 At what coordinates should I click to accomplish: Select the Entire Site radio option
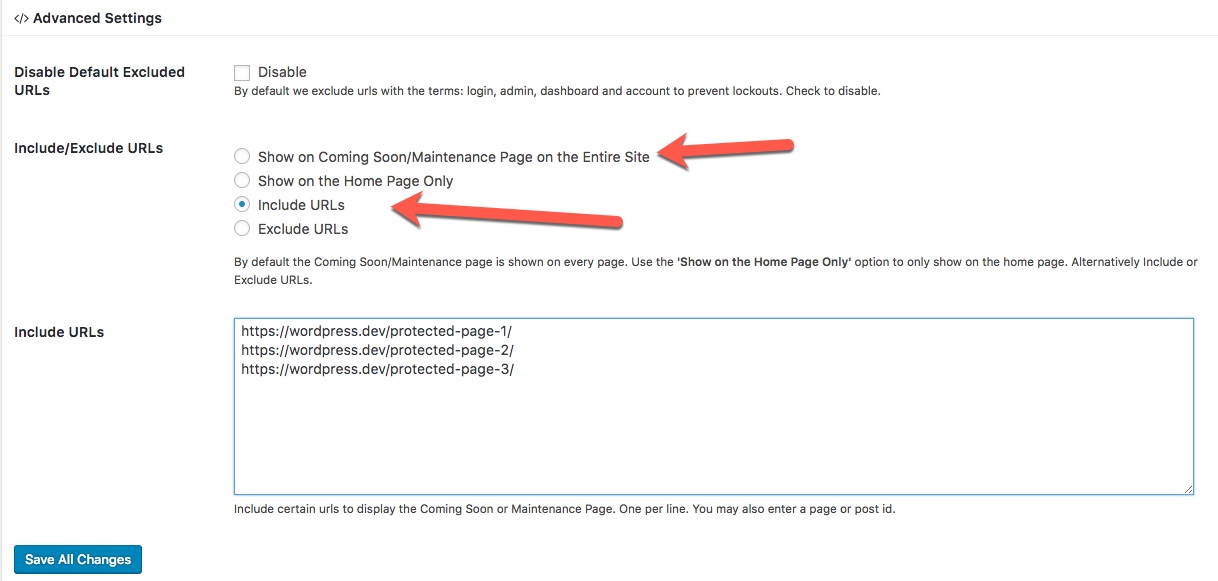242,157
